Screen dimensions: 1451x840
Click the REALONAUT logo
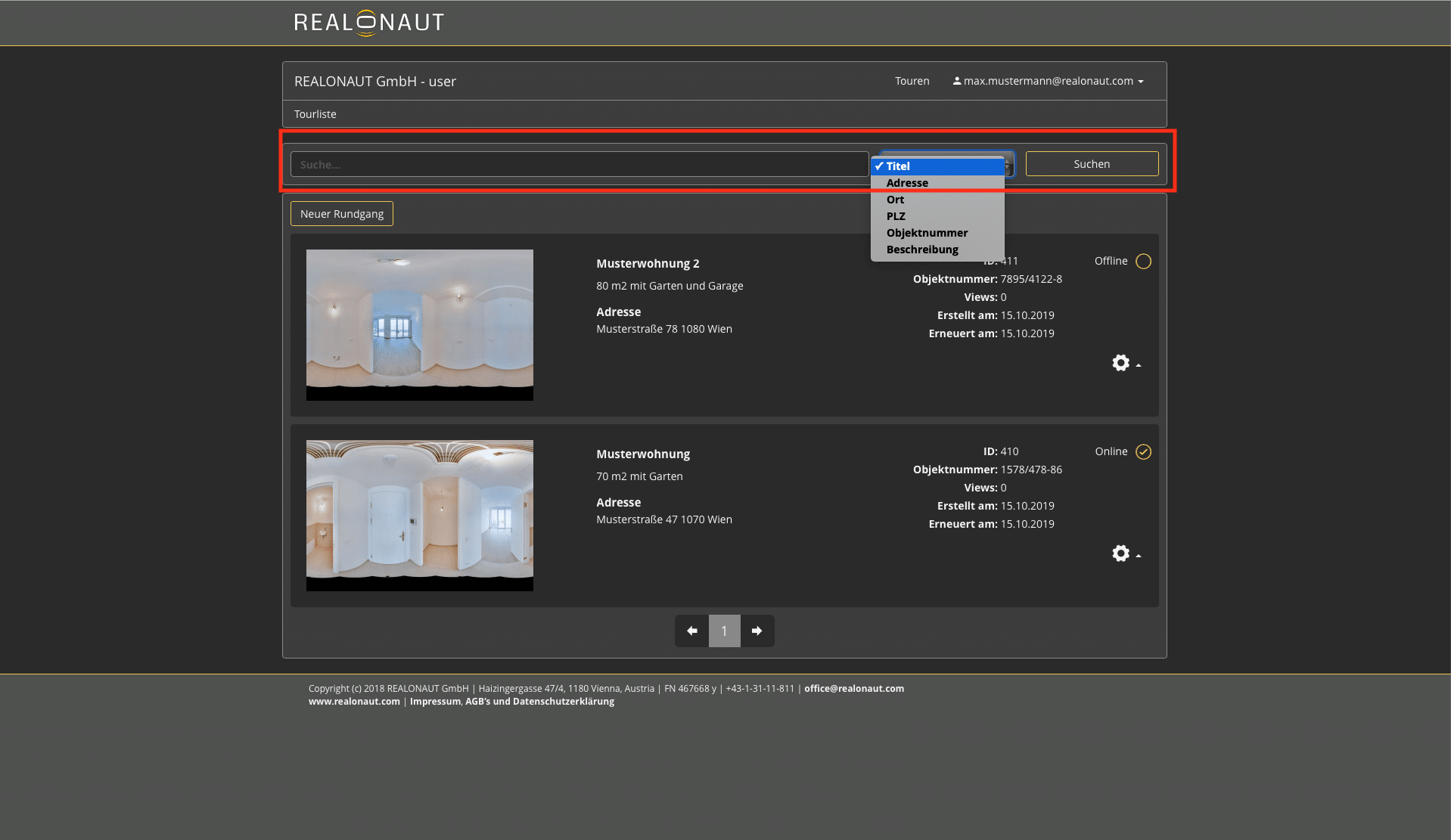tap(368, 23)
